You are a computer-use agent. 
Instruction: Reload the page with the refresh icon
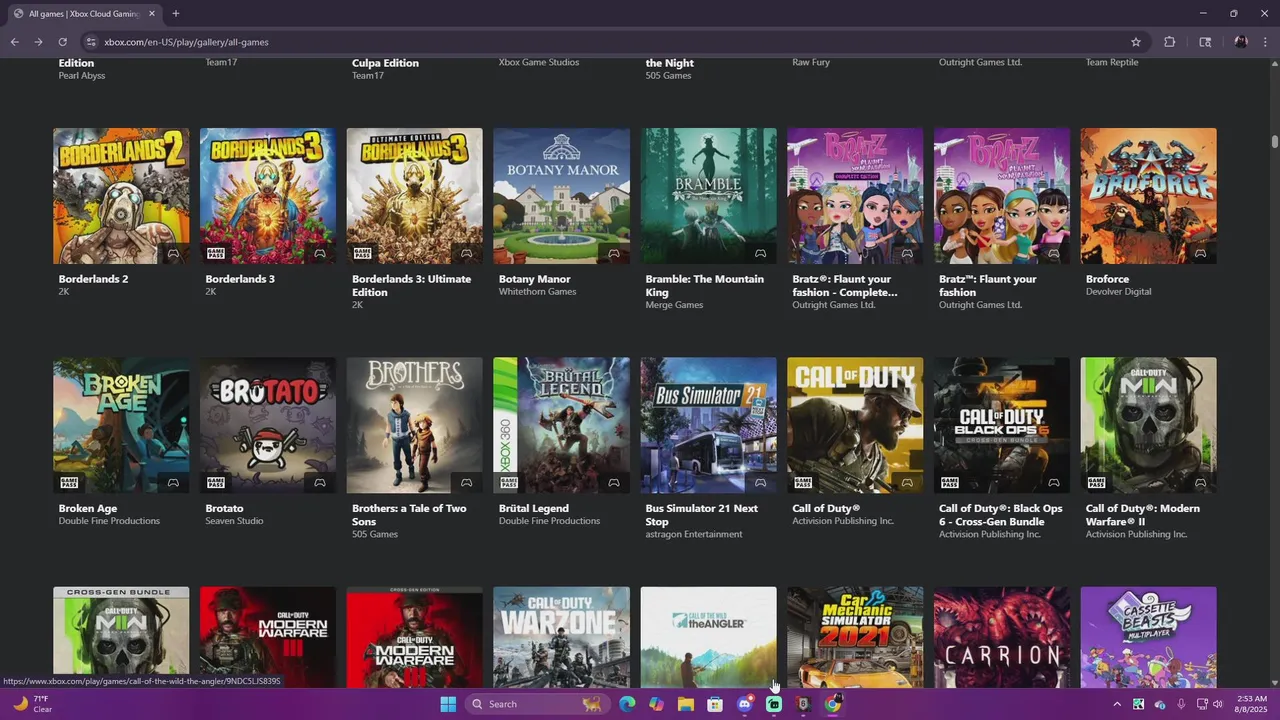62,42
